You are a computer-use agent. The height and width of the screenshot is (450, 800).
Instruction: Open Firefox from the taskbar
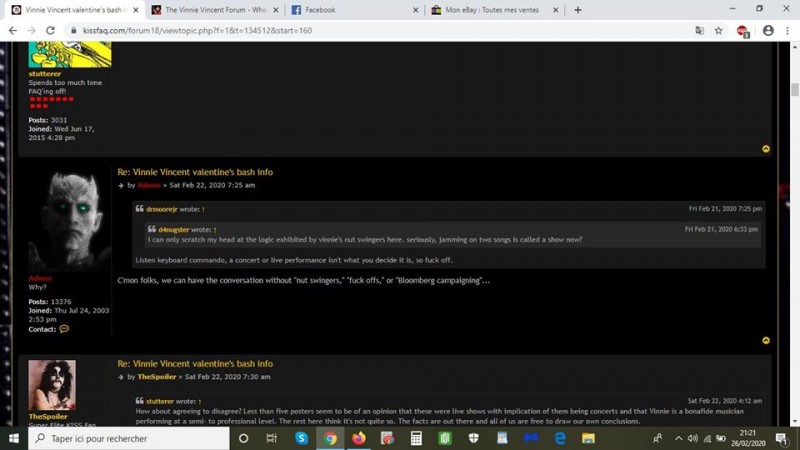point(358,438)
